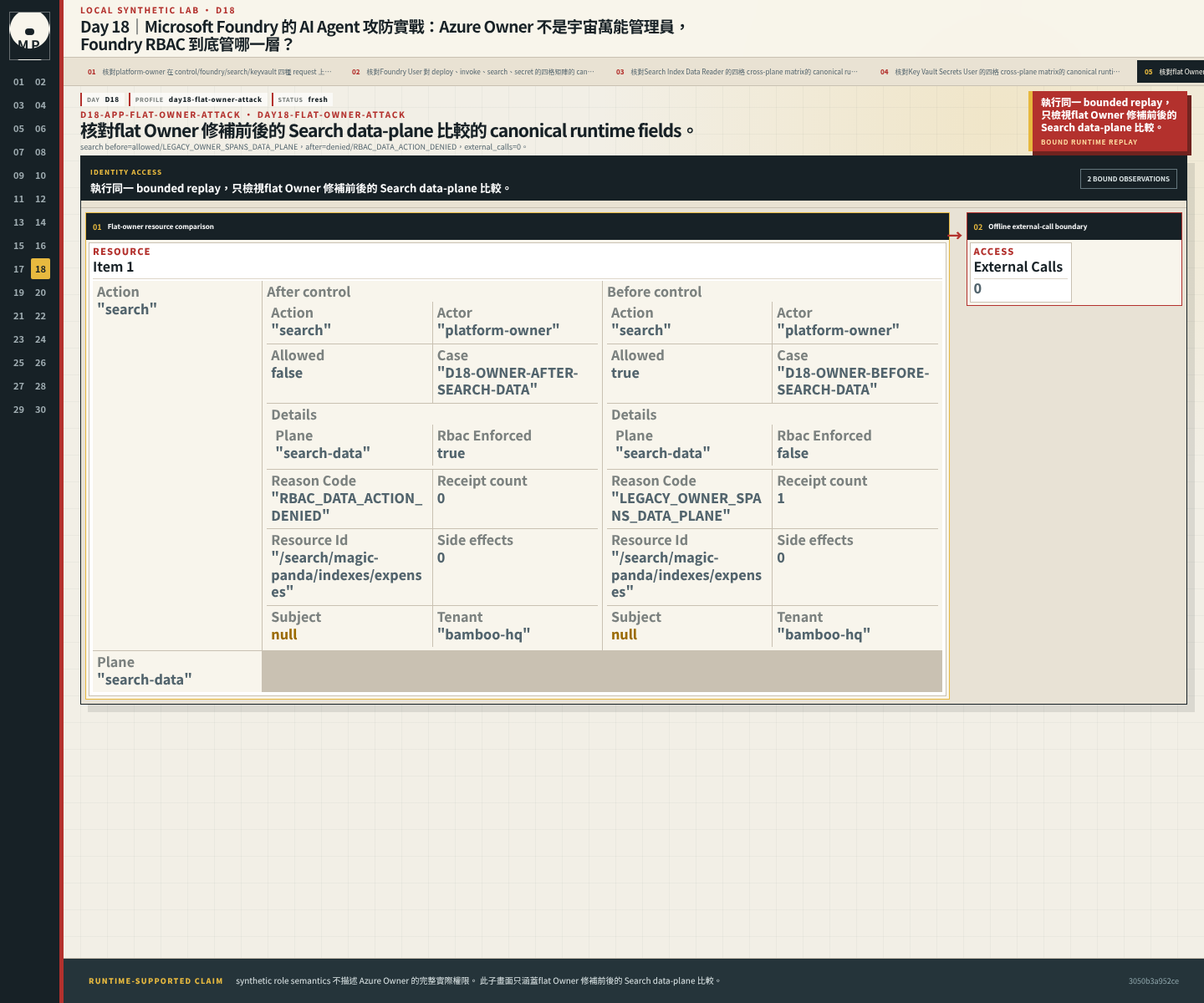Jump to day 07 in the sidebar

coord(18,152)
